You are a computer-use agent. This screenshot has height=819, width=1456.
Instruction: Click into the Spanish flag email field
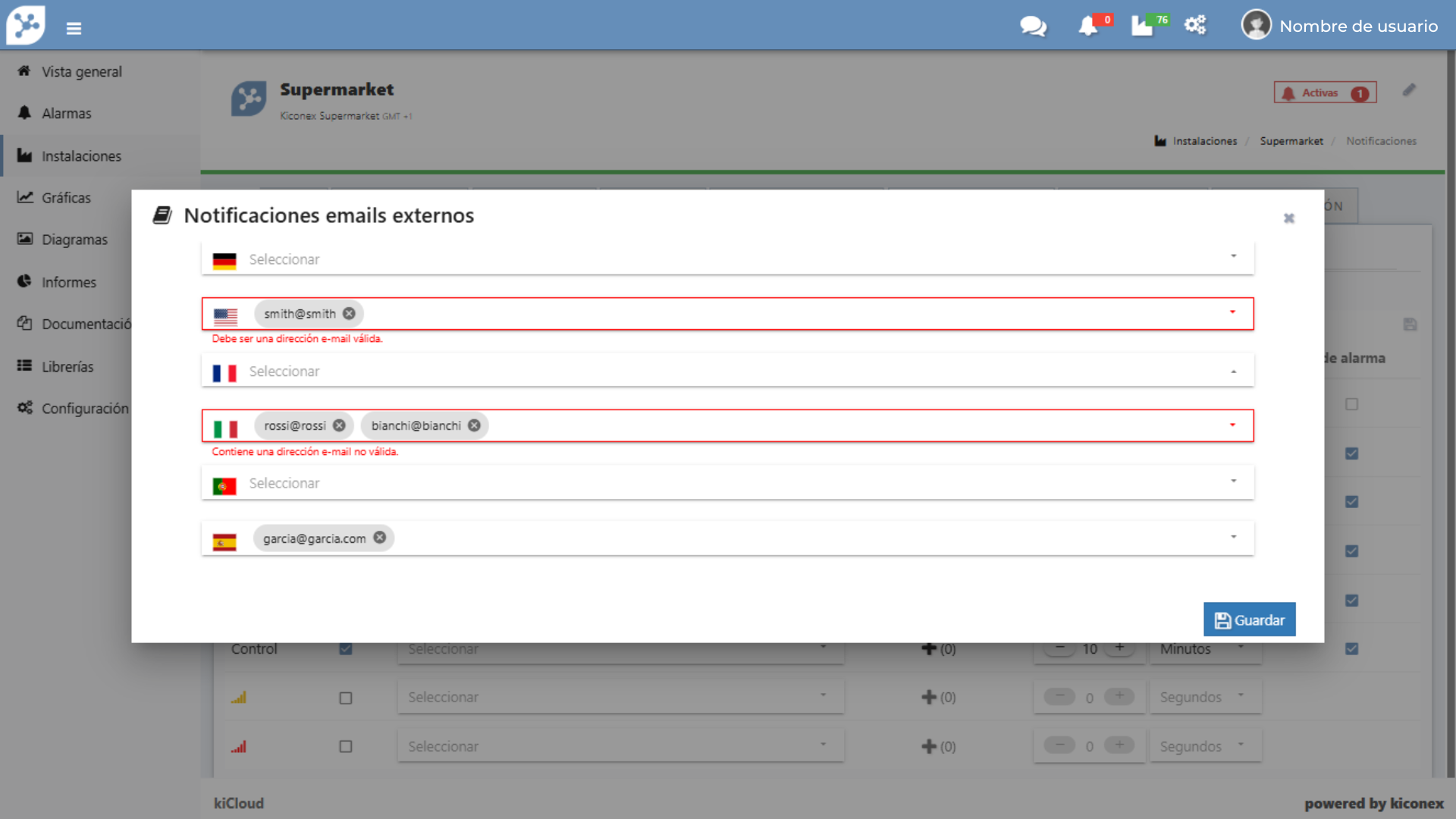point(758,538)
